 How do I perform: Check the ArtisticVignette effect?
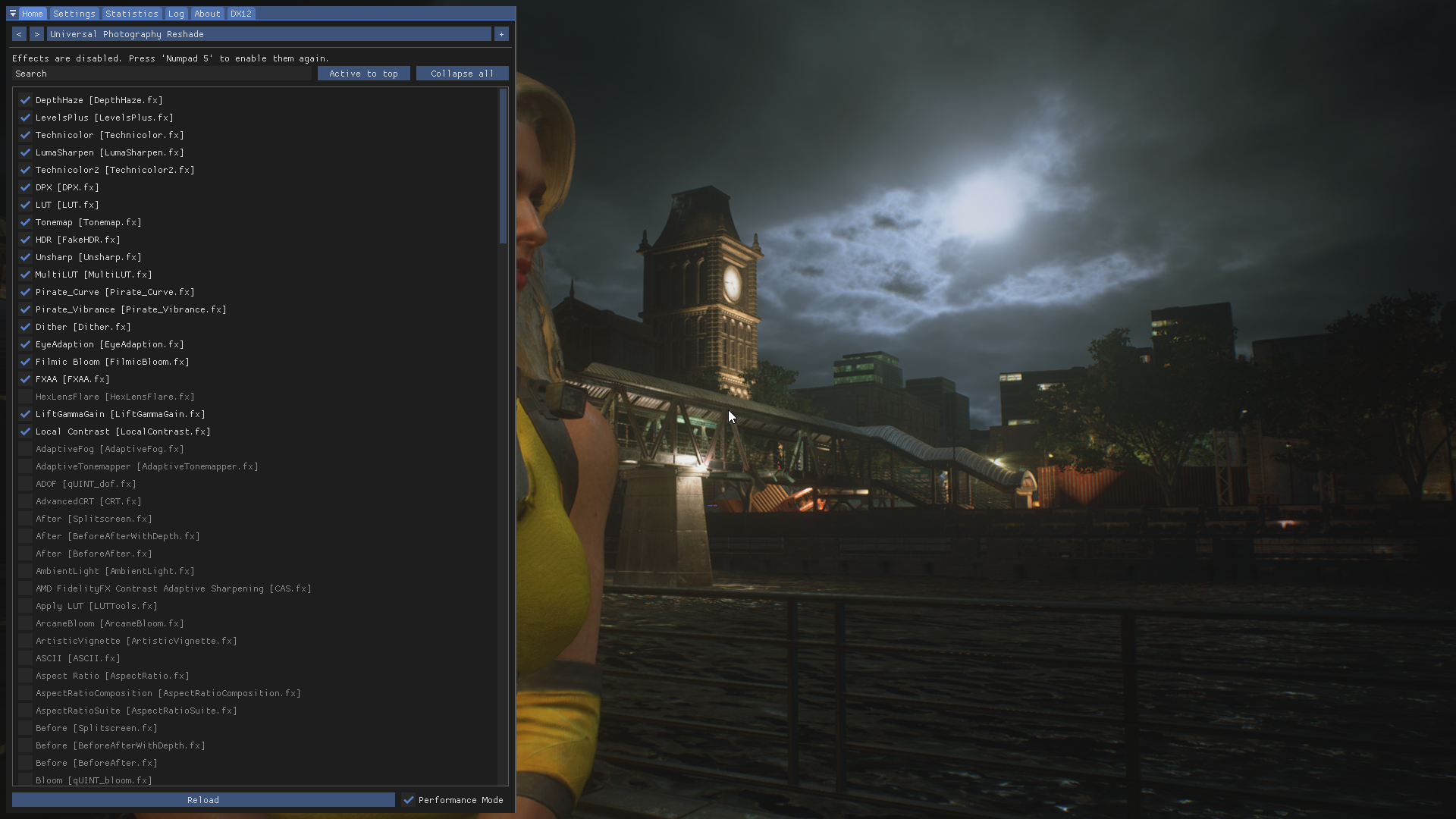(x=25, y=641)
